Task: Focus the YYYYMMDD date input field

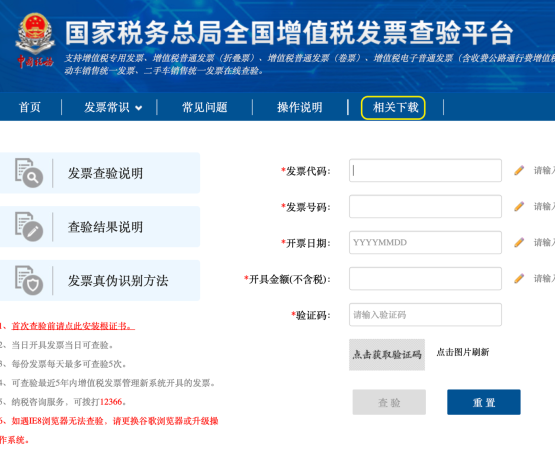Action: (425, 242)
